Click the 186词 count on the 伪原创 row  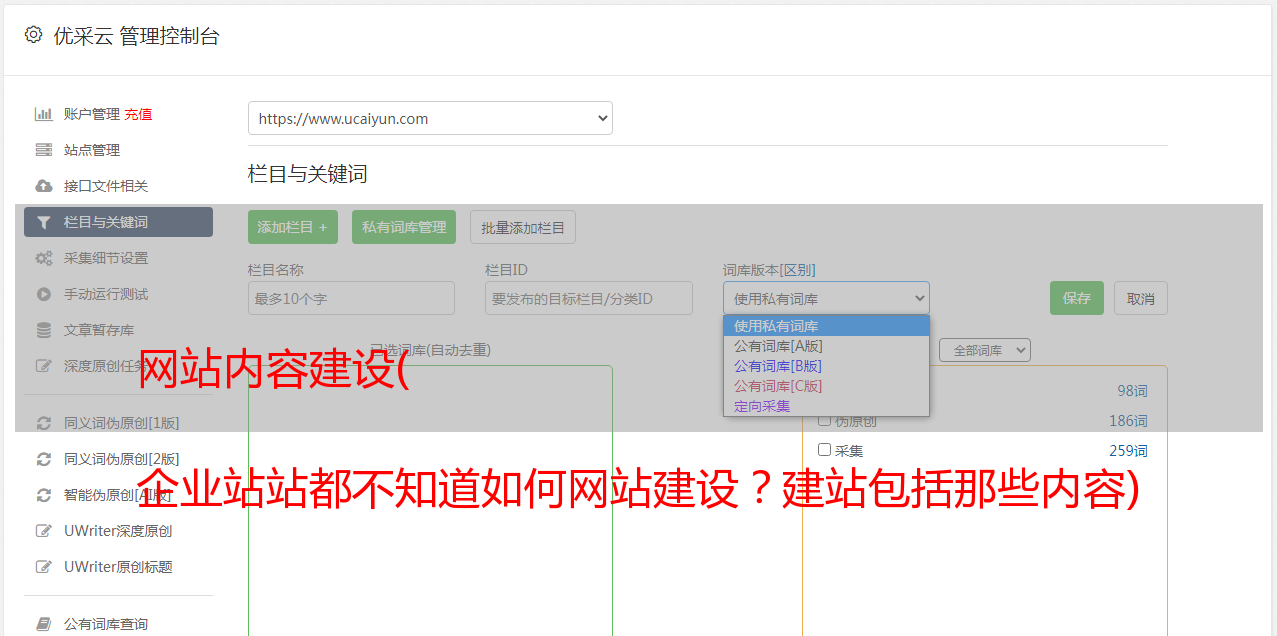(1128, 421)
